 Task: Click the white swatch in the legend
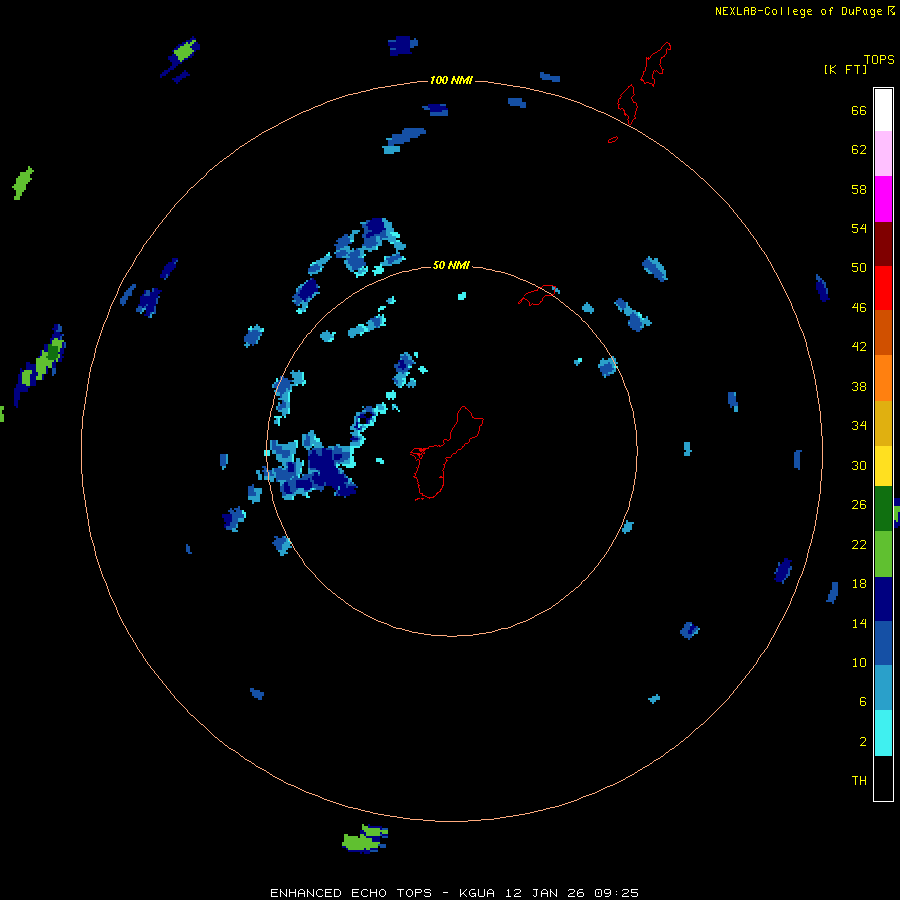tap(883, 110)
